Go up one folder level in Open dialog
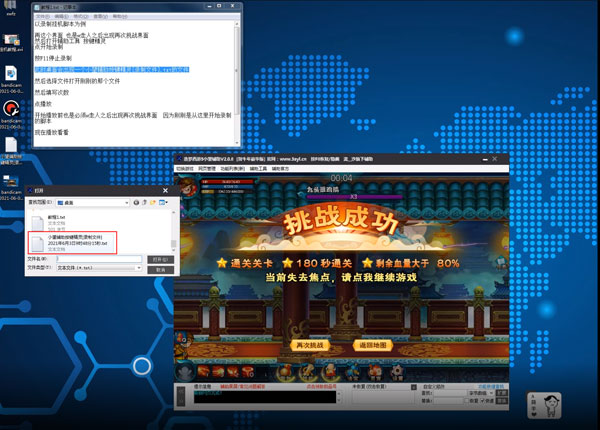This screenshot has height=430, width=600. click(144, 202)
